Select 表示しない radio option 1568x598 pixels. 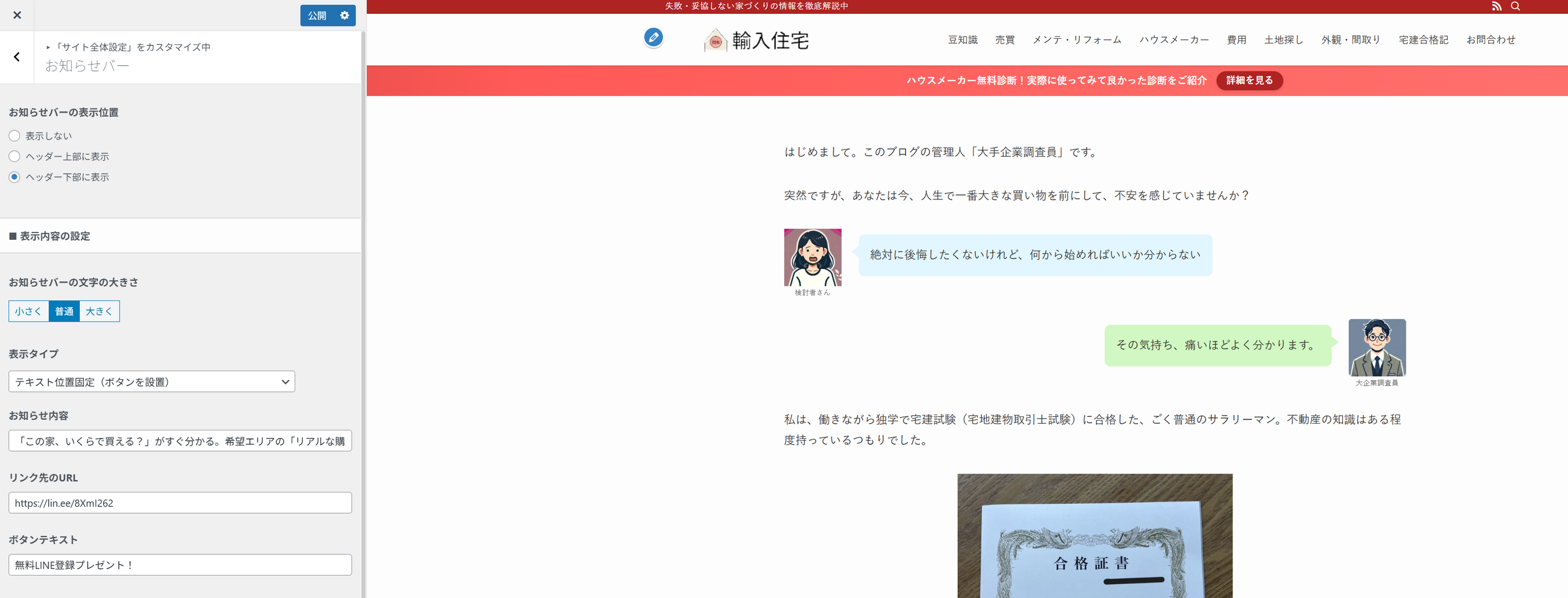(14, 136)
